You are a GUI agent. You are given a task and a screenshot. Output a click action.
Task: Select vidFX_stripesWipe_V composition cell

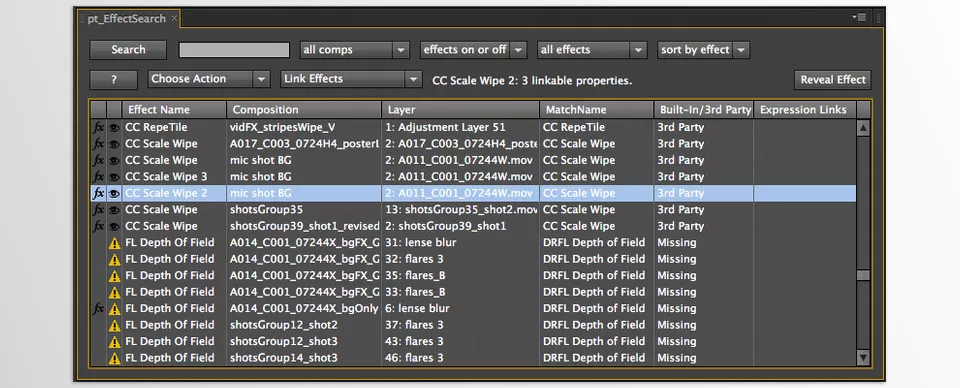click(282, 127)
